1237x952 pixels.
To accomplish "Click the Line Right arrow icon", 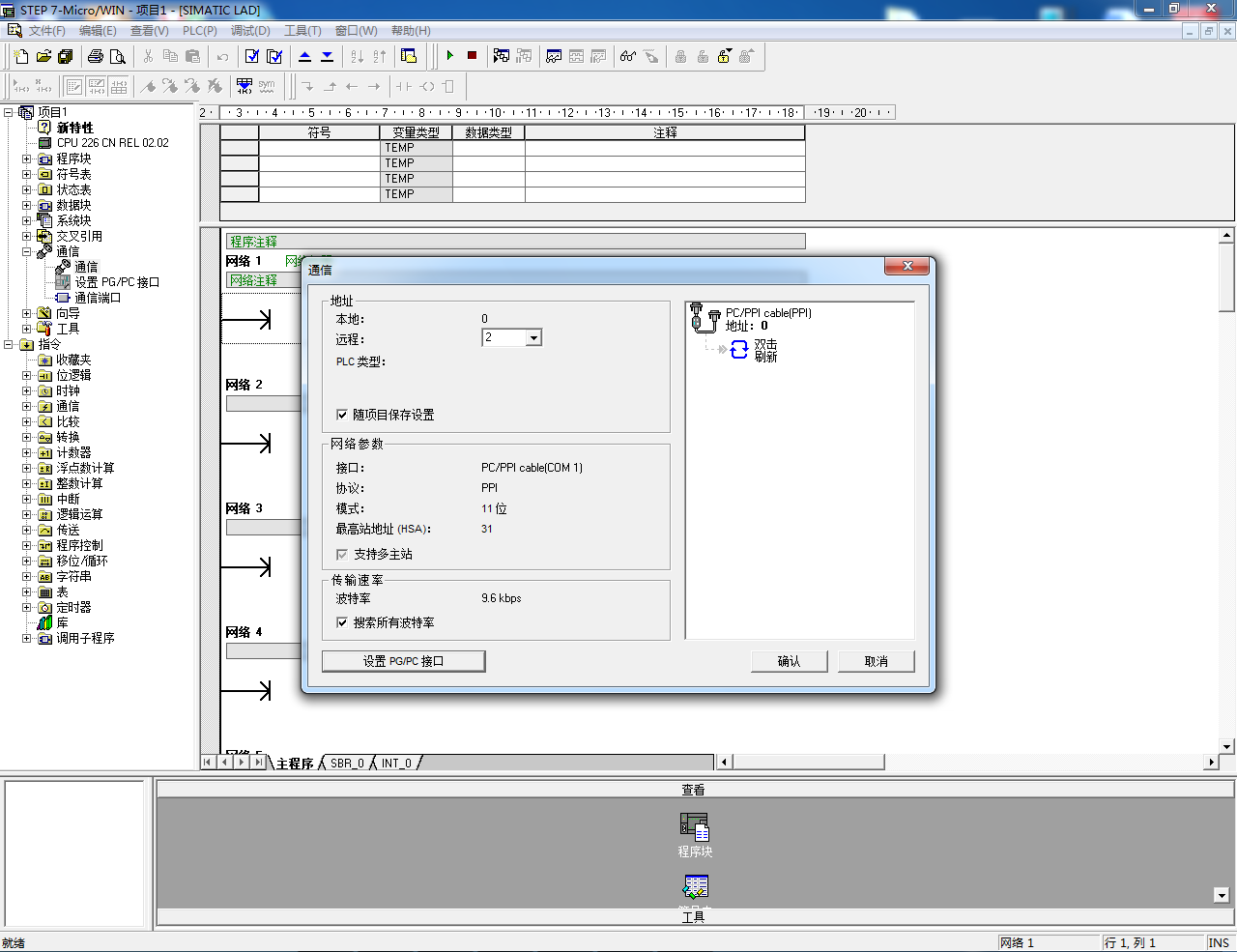I will [374, 86].
